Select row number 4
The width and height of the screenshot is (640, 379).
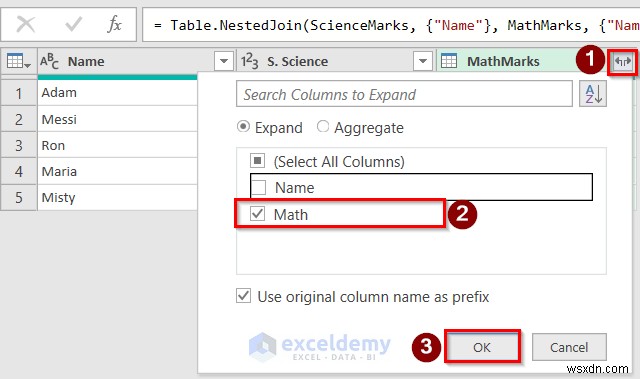pos(19,171)
